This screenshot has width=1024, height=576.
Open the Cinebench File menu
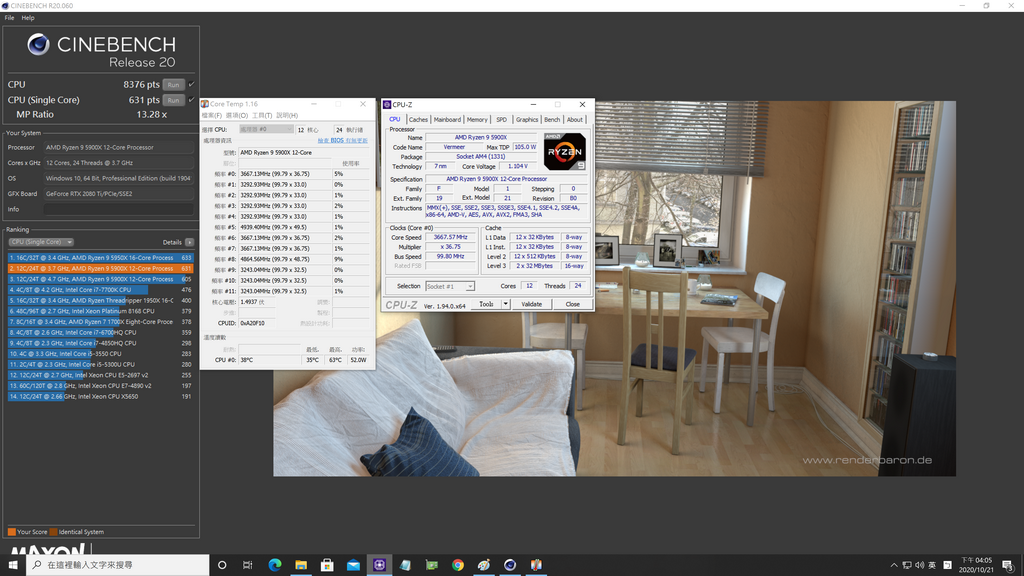coord(9,18)
